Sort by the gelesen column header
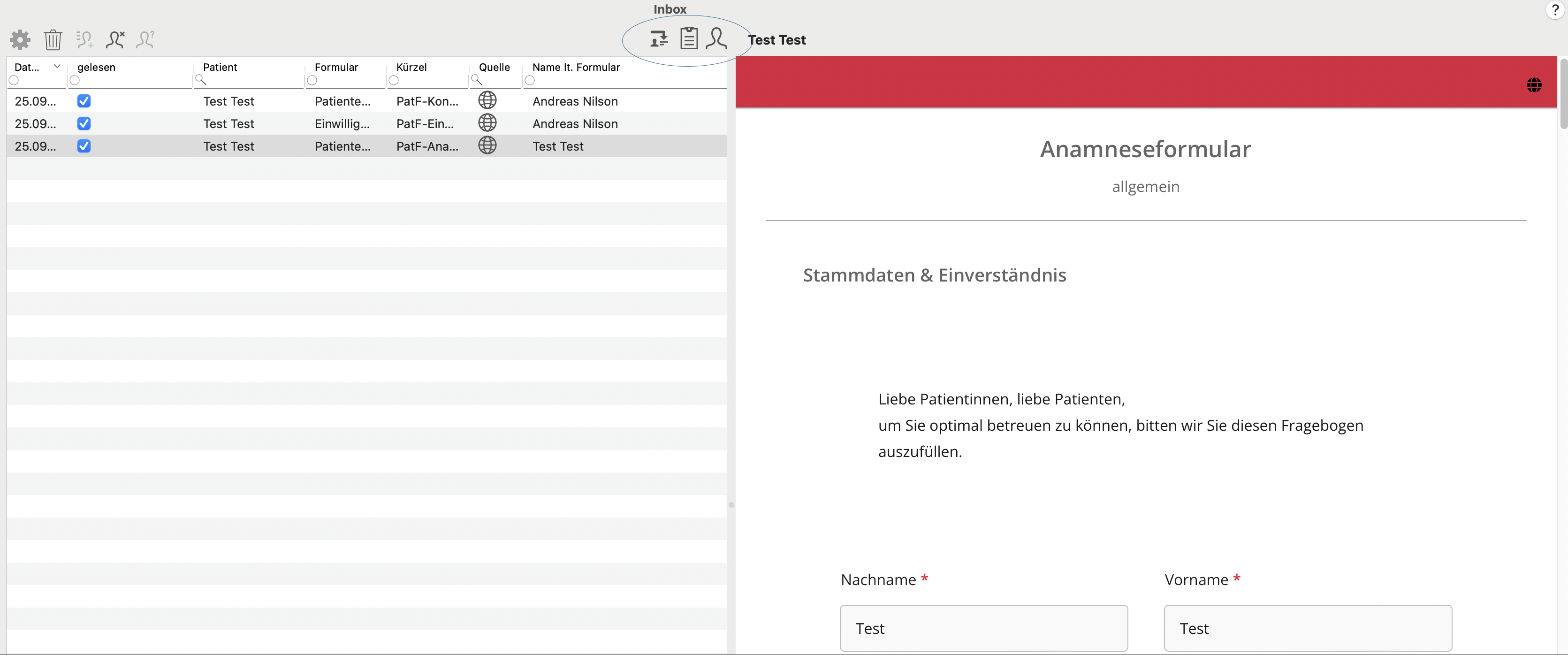 (x=96, y=67)
